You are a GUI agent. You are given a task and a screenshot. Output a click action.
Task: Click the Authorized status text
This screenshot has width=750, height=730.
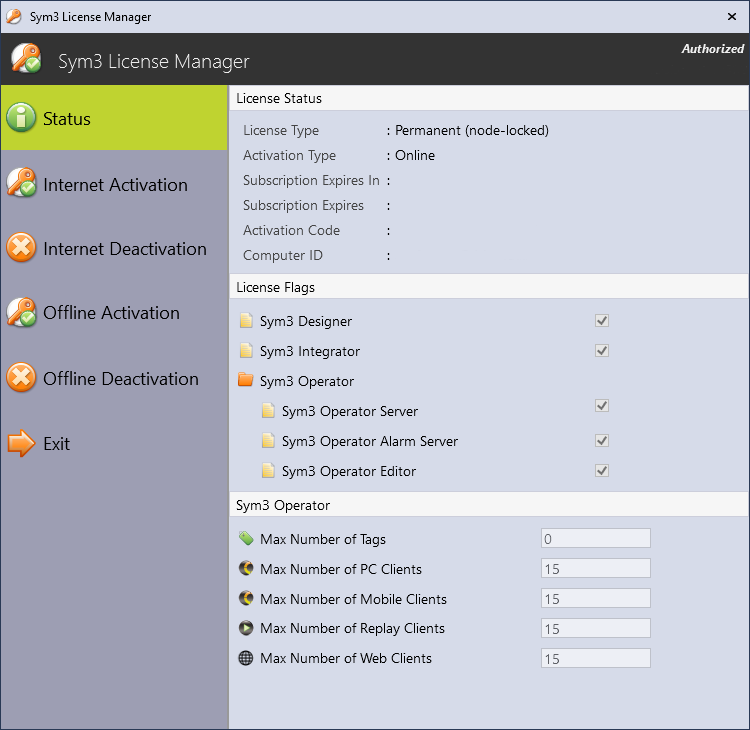(712, 49)
